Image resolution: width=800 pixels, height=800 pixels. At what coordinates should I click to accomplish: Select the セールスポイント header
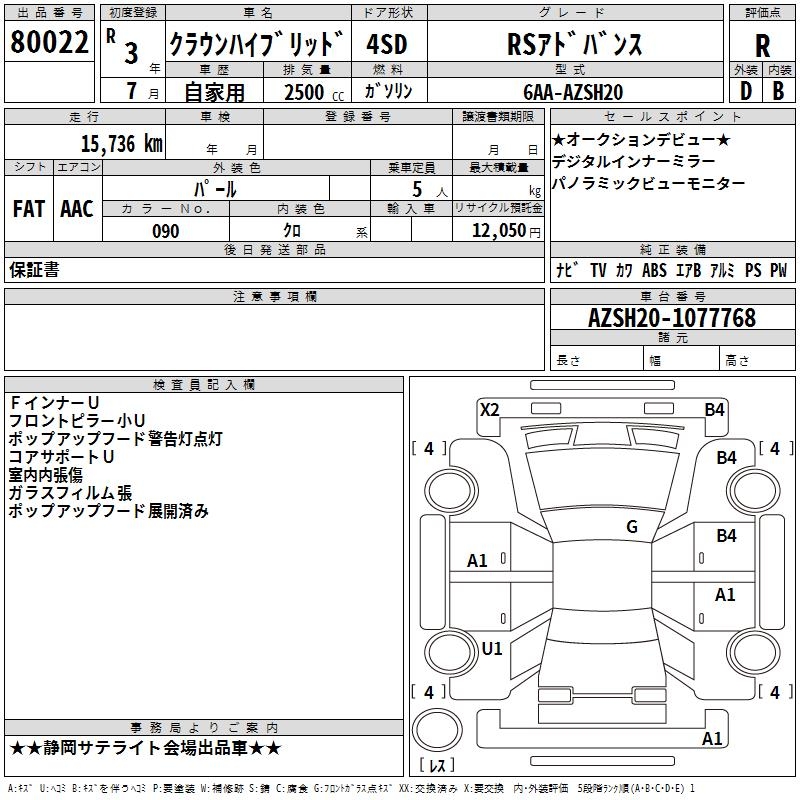pos(672,116)
